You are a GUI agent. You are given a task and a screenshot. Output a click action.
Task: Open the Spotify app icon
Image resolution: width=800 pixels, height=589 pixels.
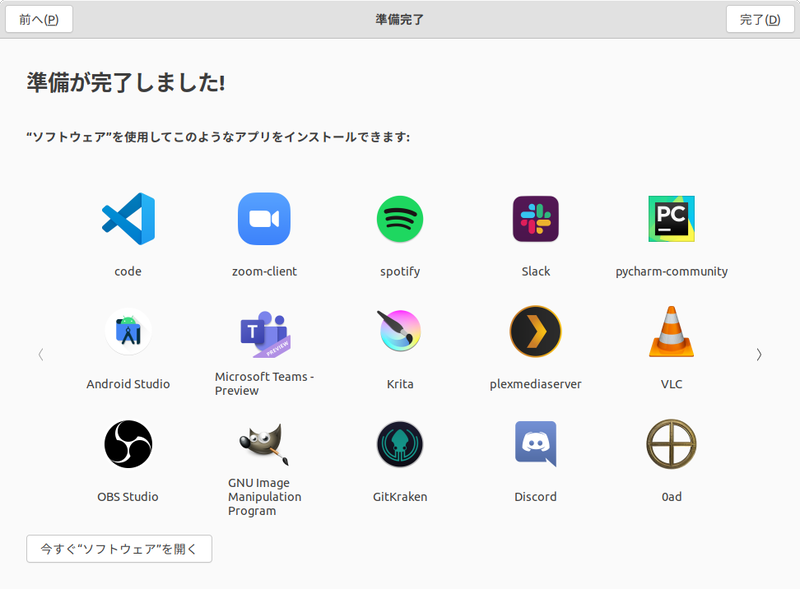400,219
